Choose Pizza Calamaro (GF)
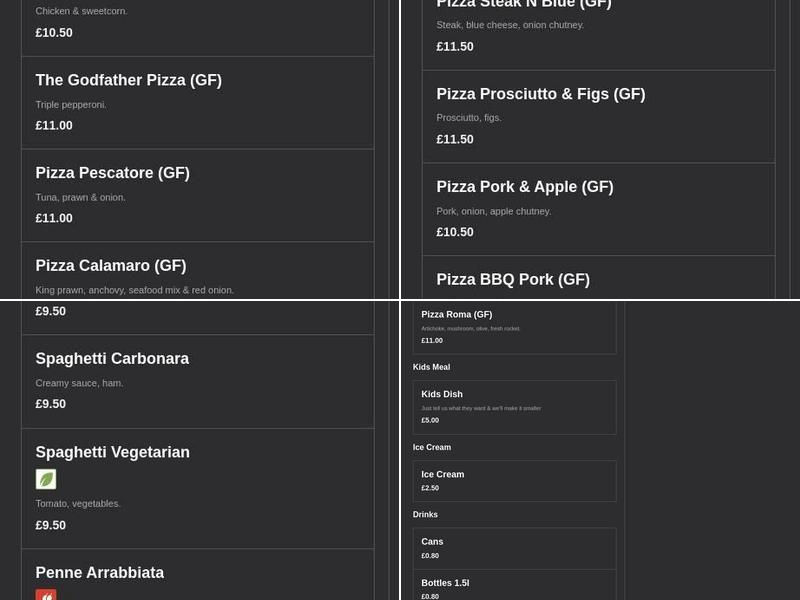The width and height of the screenshot is (800, 600). tap(111, 266)
